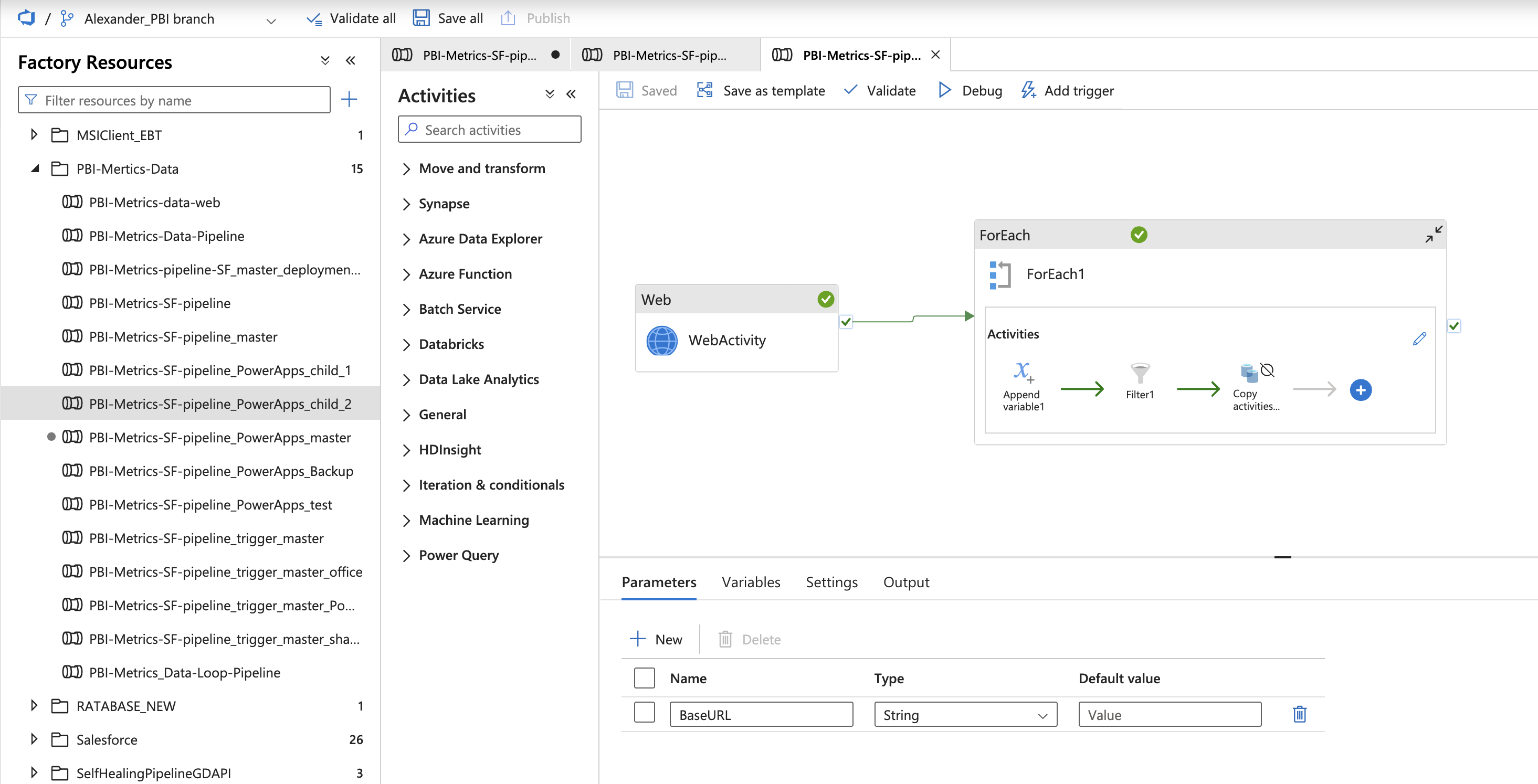Click the git branch icon
The width and height of the screenshot is (1538, 784).
coord(67,18)
